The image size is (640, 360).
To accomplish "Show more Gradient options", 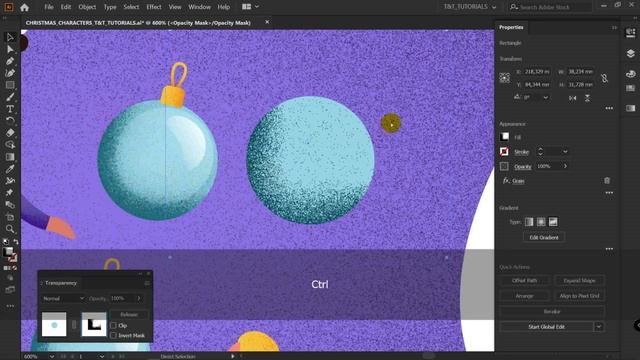I will pos(609,249).
